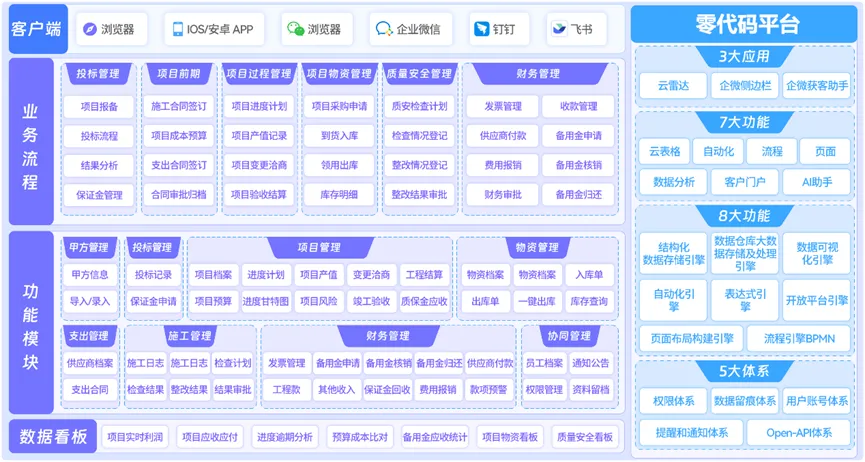Open the 项目进度计划 item
865x462 pixels.
(259, 107)
